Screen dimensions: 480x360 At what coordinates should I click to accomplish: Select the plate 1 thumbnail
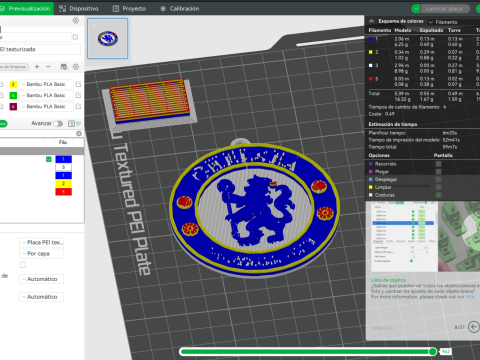tap(107, 39)
